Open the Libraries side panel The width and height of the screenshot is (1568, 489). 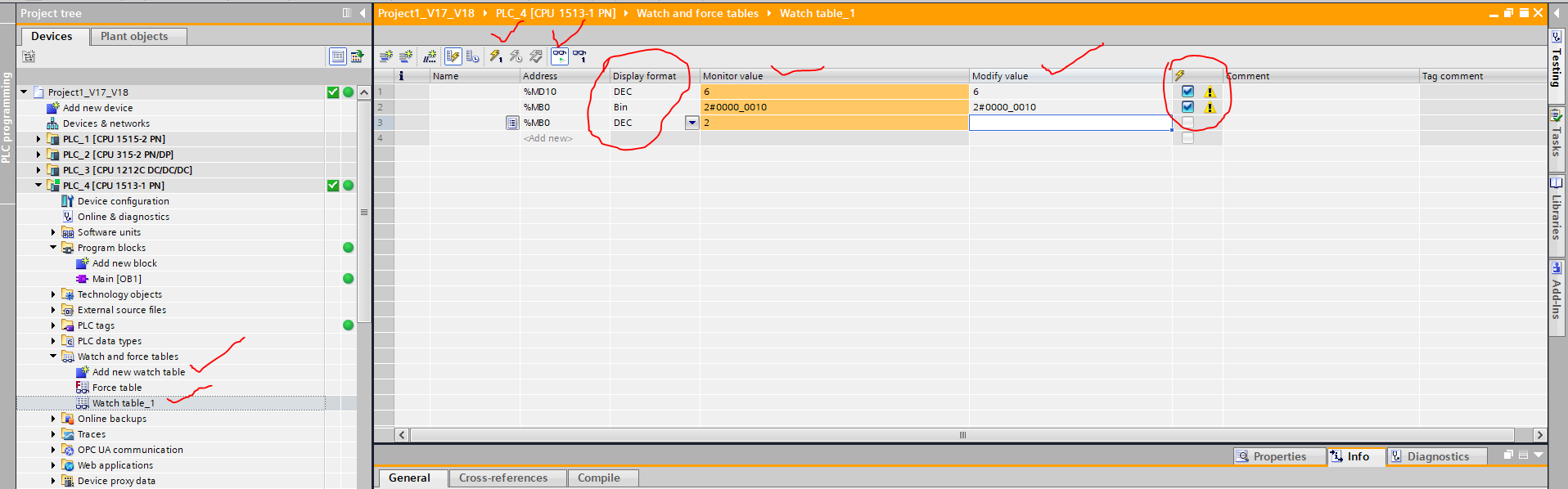pyautogui.click(x=1557, y=217)
